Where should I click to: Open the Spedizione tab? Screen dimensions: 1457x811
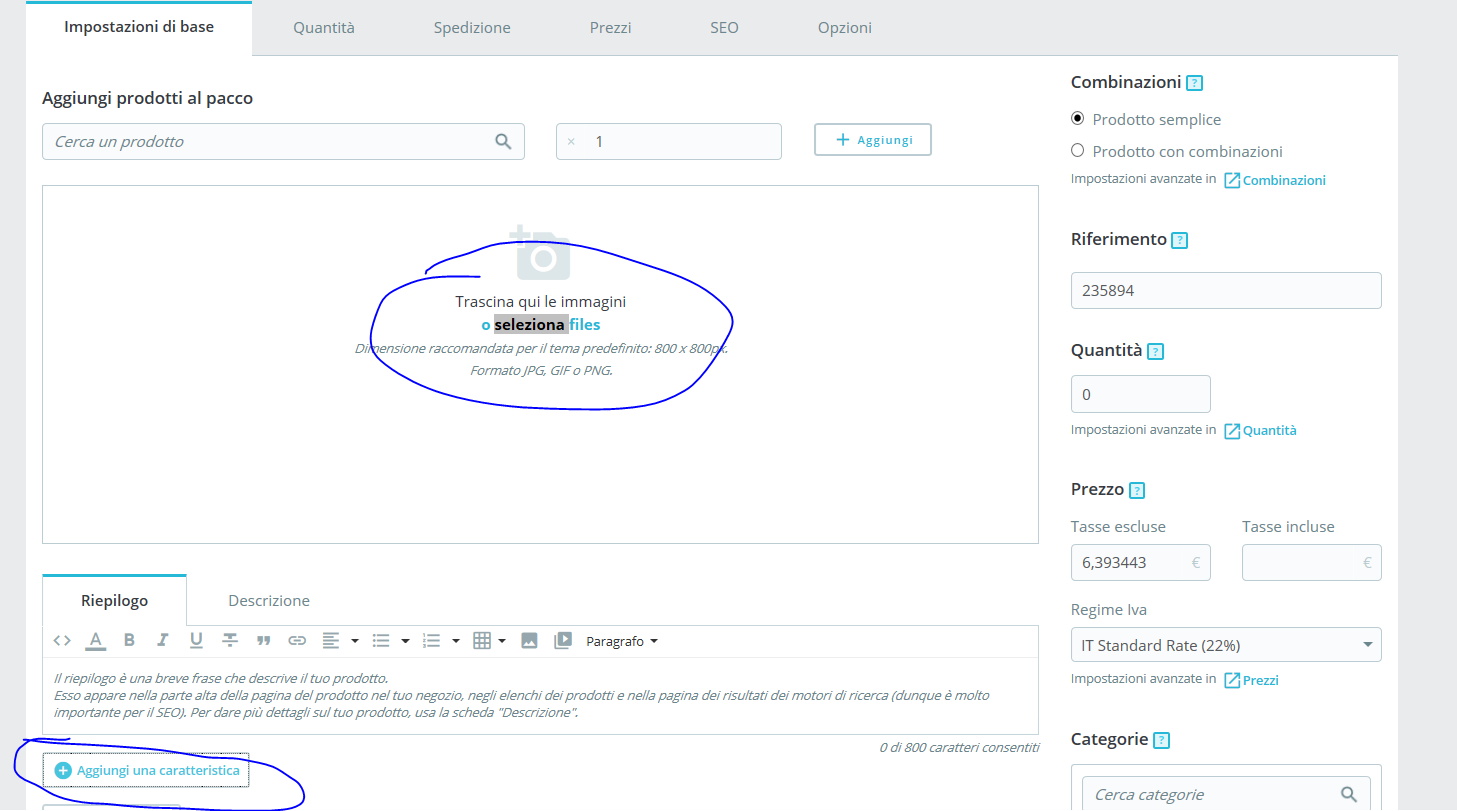point(472,28)
